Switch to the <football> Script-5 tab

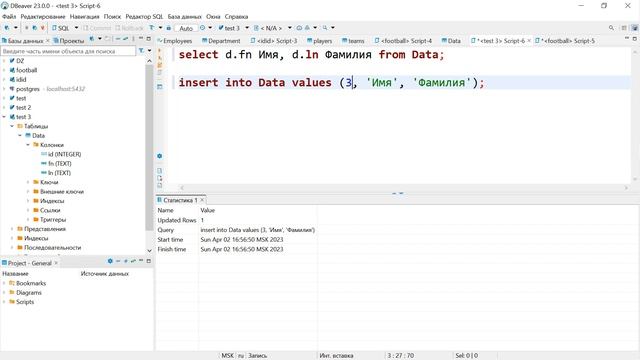click(x=565, y=41)
